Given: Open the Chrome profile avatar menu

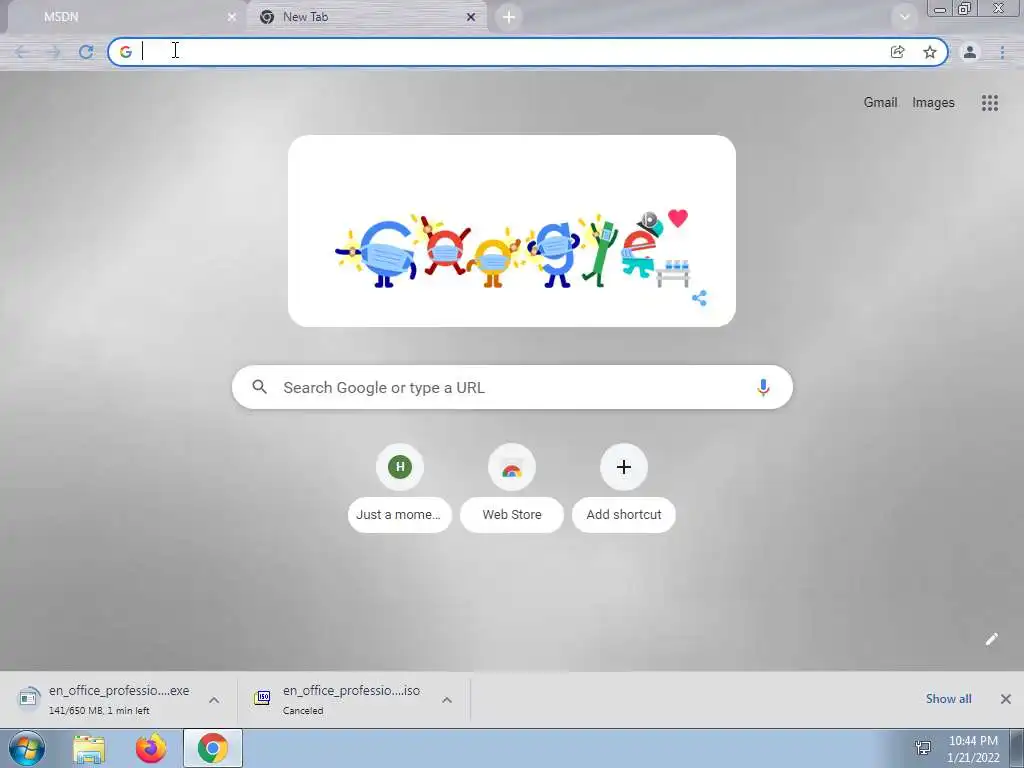Looking at the screenshot, I should [970, 52].
